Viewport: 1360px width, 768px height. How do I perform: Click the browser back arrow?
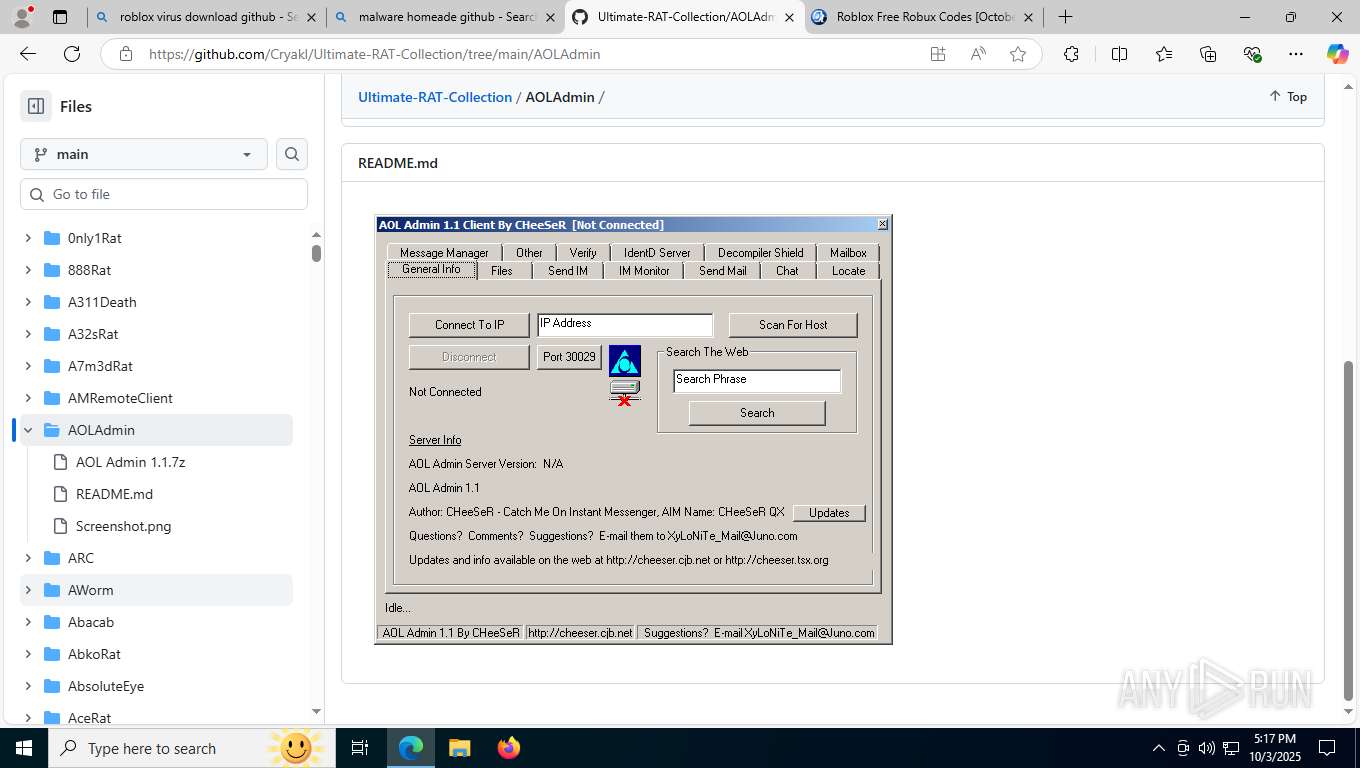pos(28,54)
